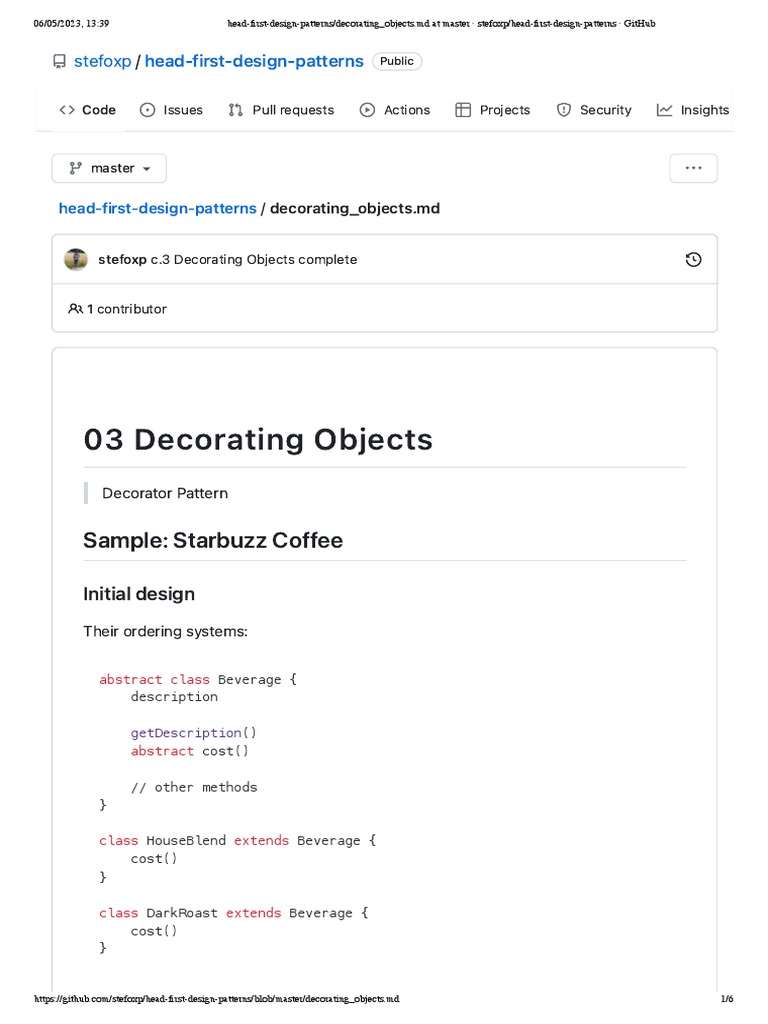Click the Security shield icon

[564, 110]
